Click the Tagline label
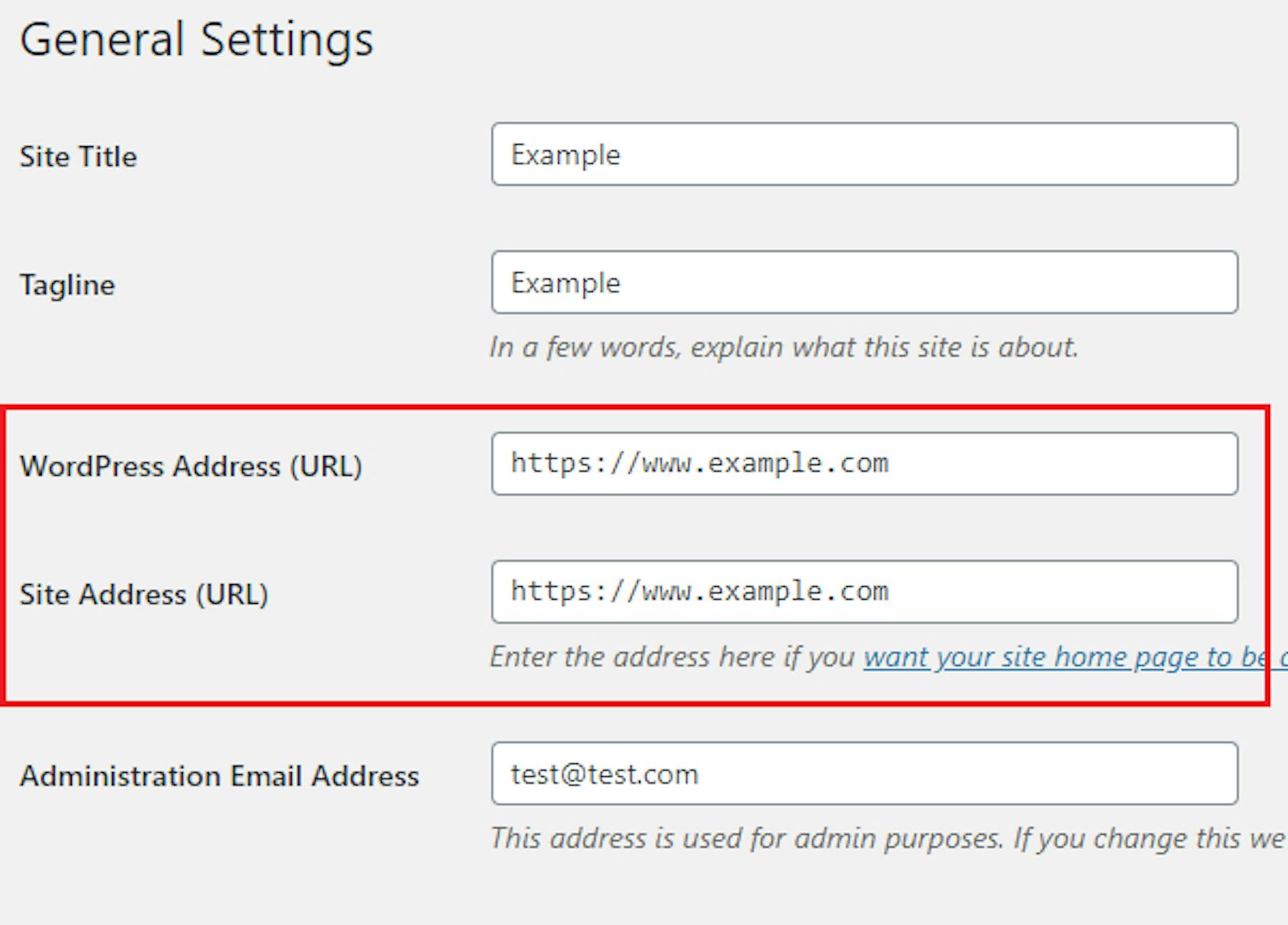 tap(67, 285)
